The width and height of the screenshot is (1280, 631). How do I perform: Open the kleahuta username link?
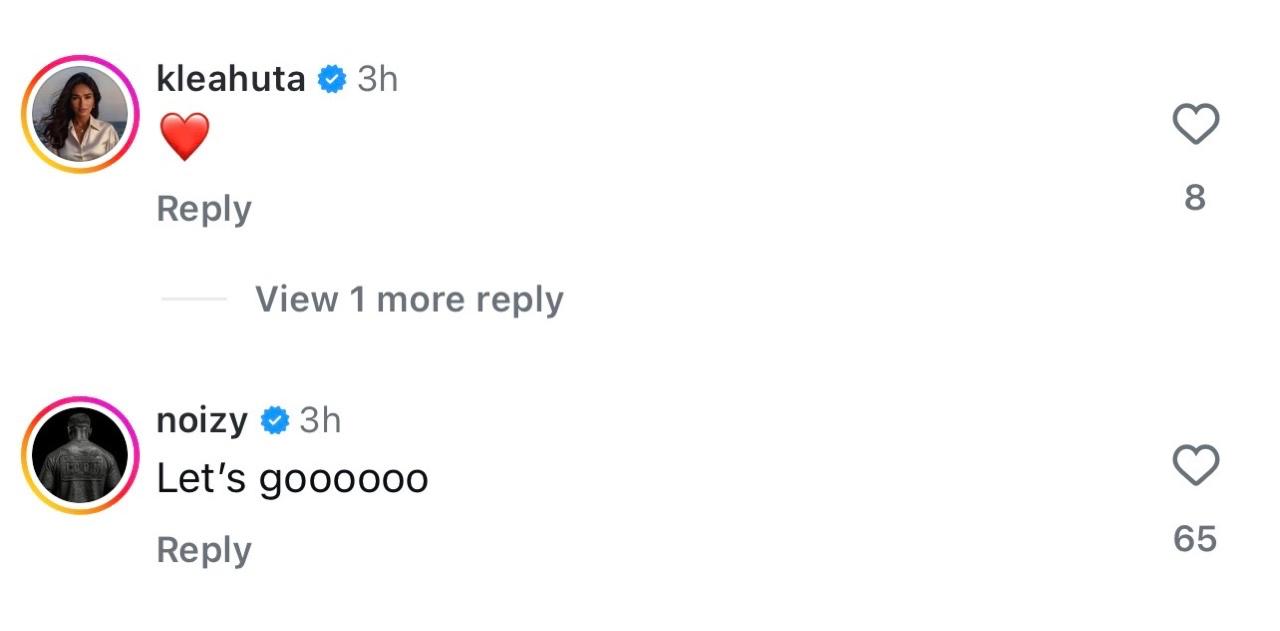[231, 78]
